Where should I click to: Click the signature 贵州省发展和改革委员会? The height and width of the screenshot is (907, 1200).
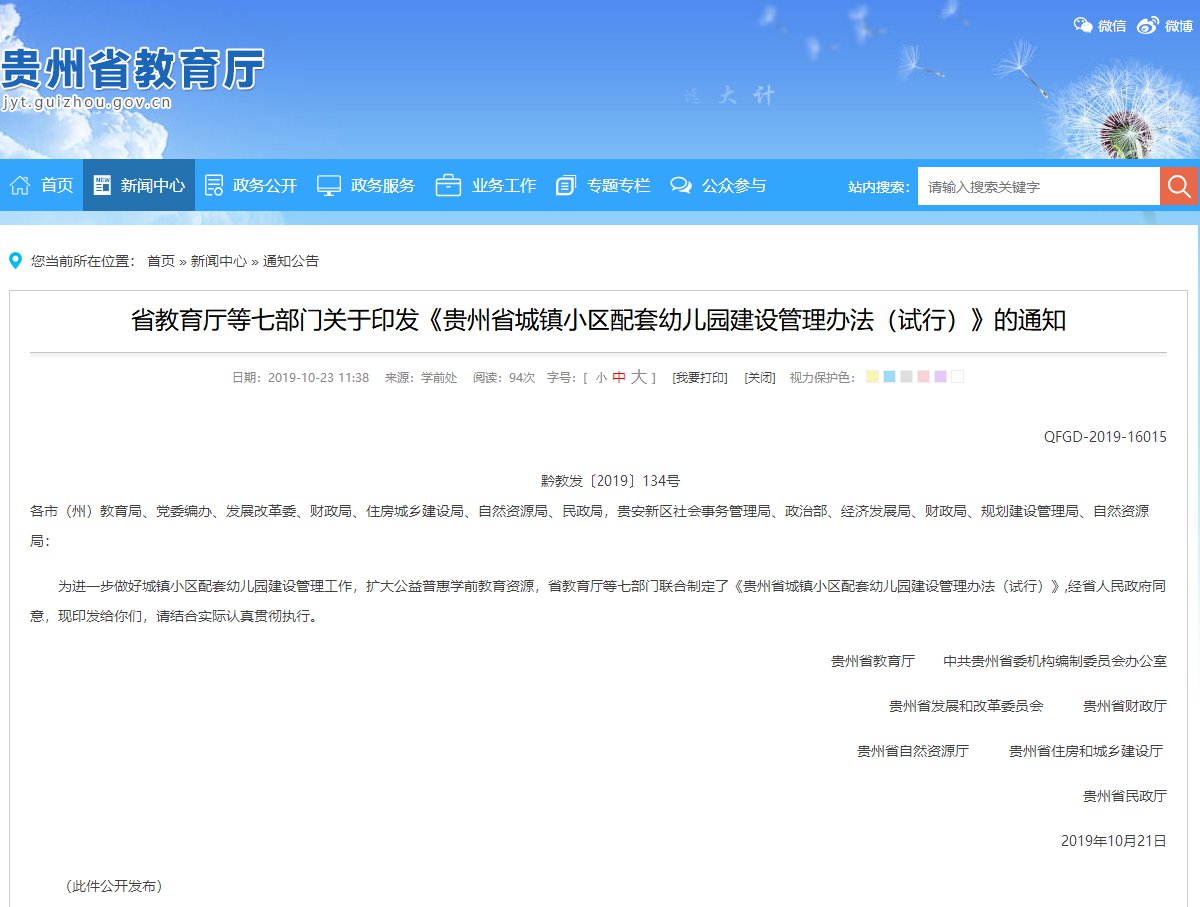966,706
